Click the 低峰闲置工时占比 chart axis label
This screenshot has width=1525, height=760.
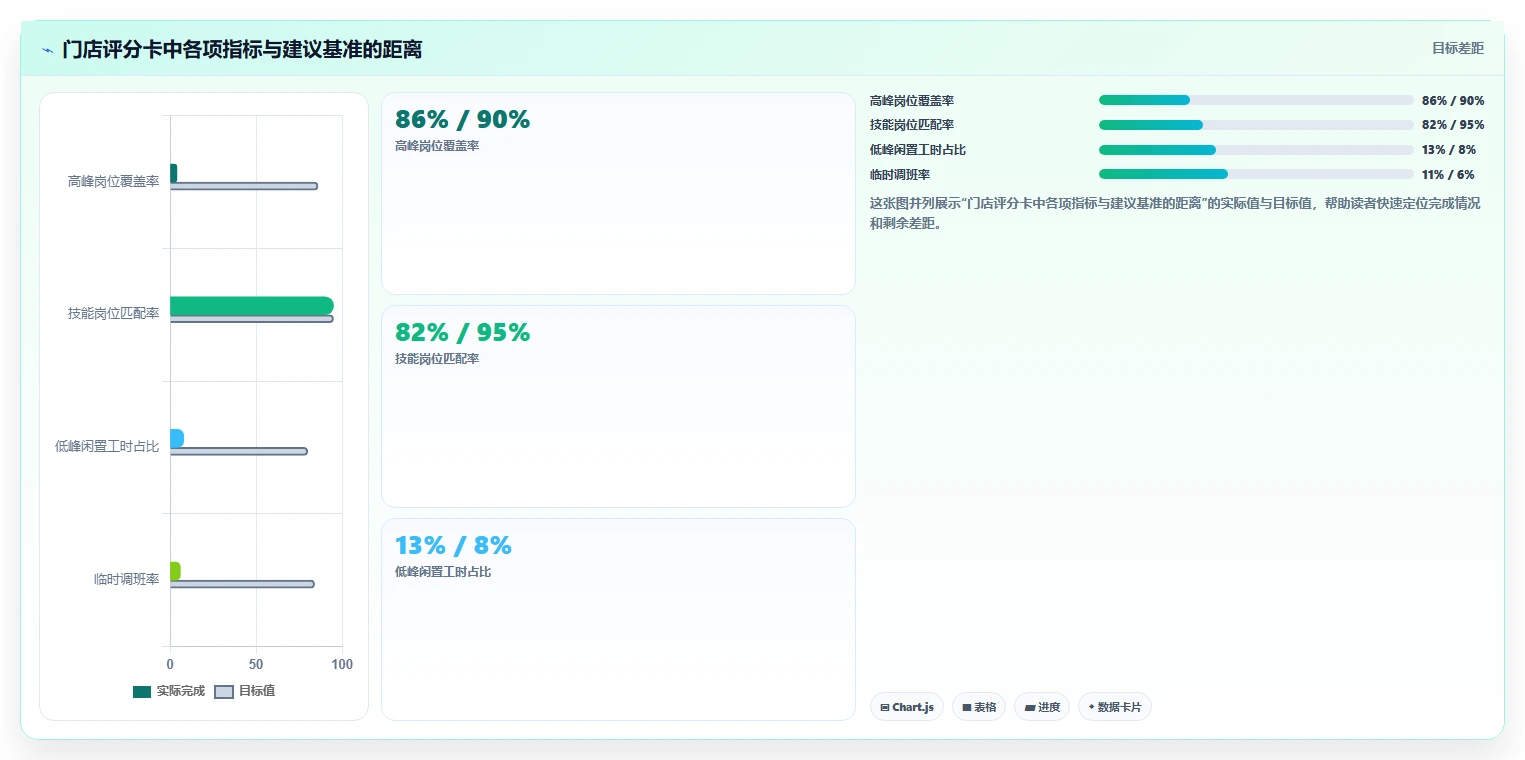point(107,446)
